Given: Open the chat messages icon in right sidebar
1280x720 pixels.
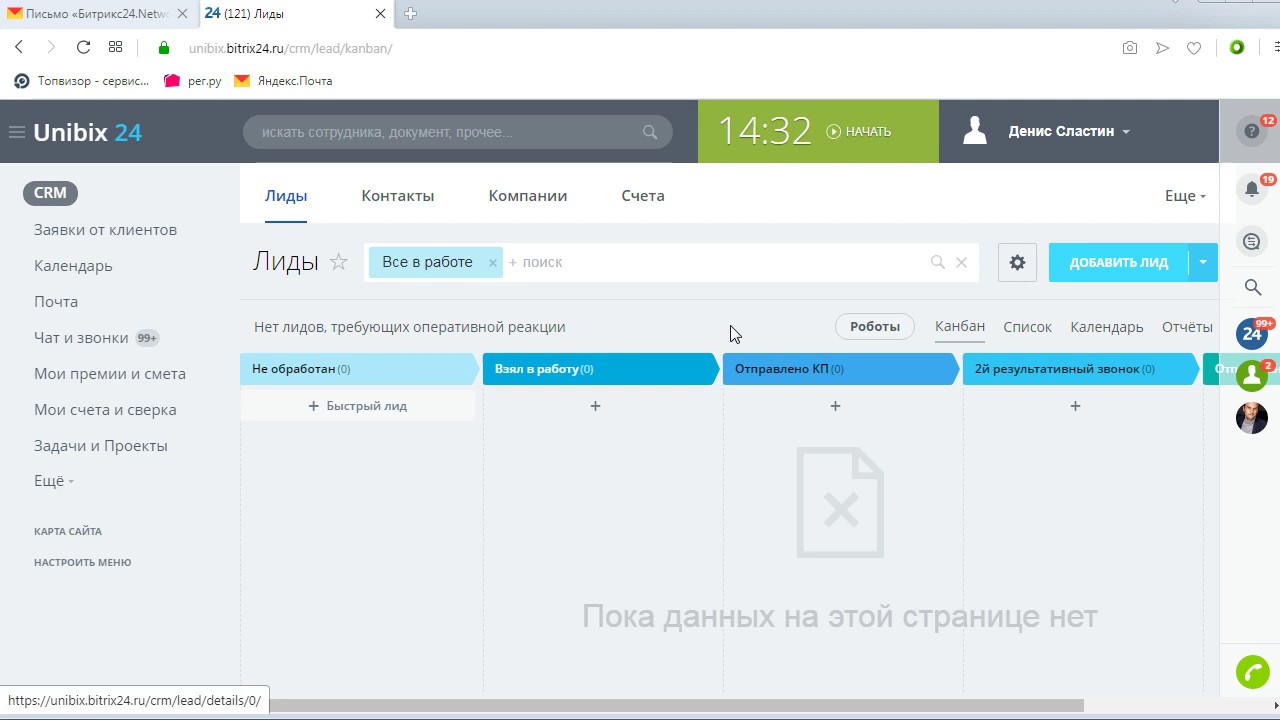Looking at the screenshot, I should click(x=1251, y=241).
